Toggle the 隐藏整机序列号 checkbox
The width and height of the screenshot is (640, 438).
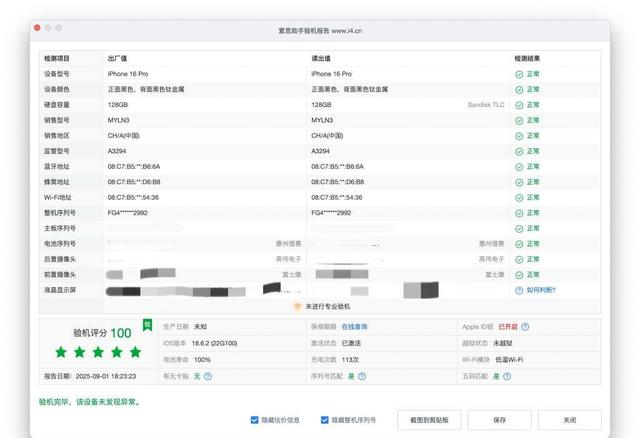(x=325, y=420)
